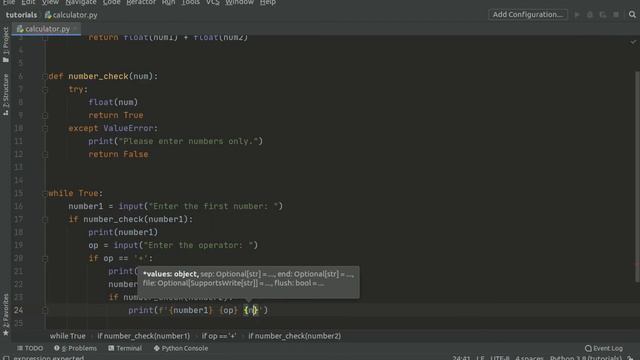Click LF line separator in status bar
The width and height of the screenshot is (640, 360).
(480, 358)
